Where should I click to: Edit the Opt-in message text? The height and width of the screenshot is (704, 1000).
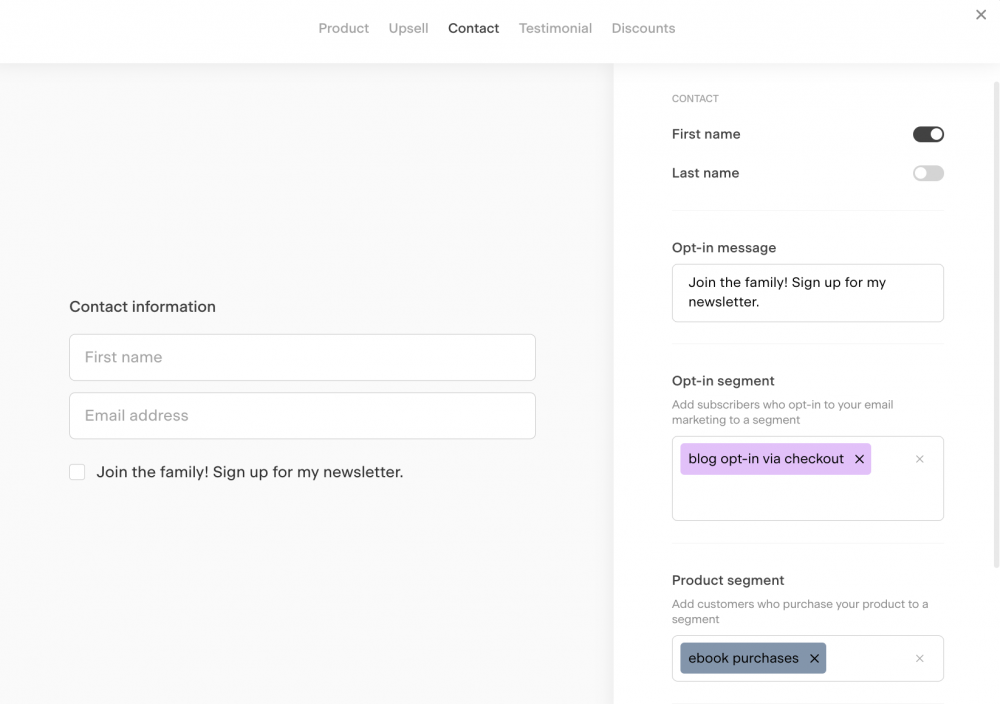pos(807,292)
